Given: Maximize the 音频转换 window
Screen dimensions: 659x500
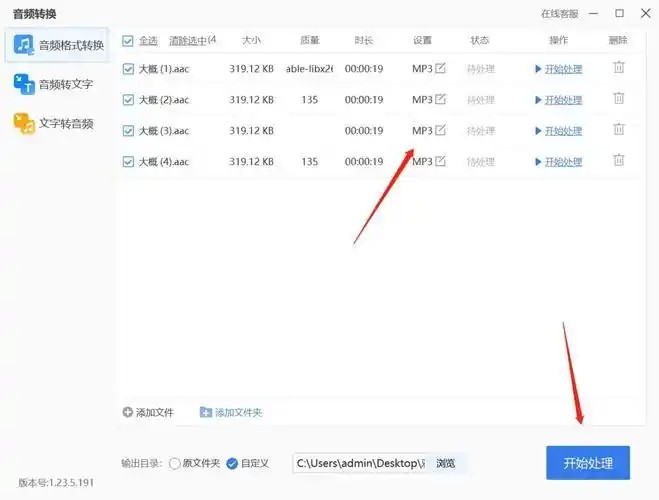Looking at the screenshot, I should [x=619, y=13].
